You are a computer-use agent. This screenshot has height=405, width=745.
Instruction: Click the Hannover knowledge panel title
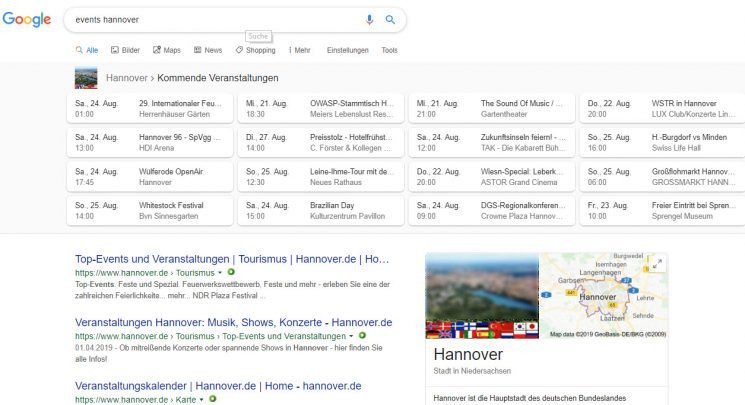tap(468, 355)
